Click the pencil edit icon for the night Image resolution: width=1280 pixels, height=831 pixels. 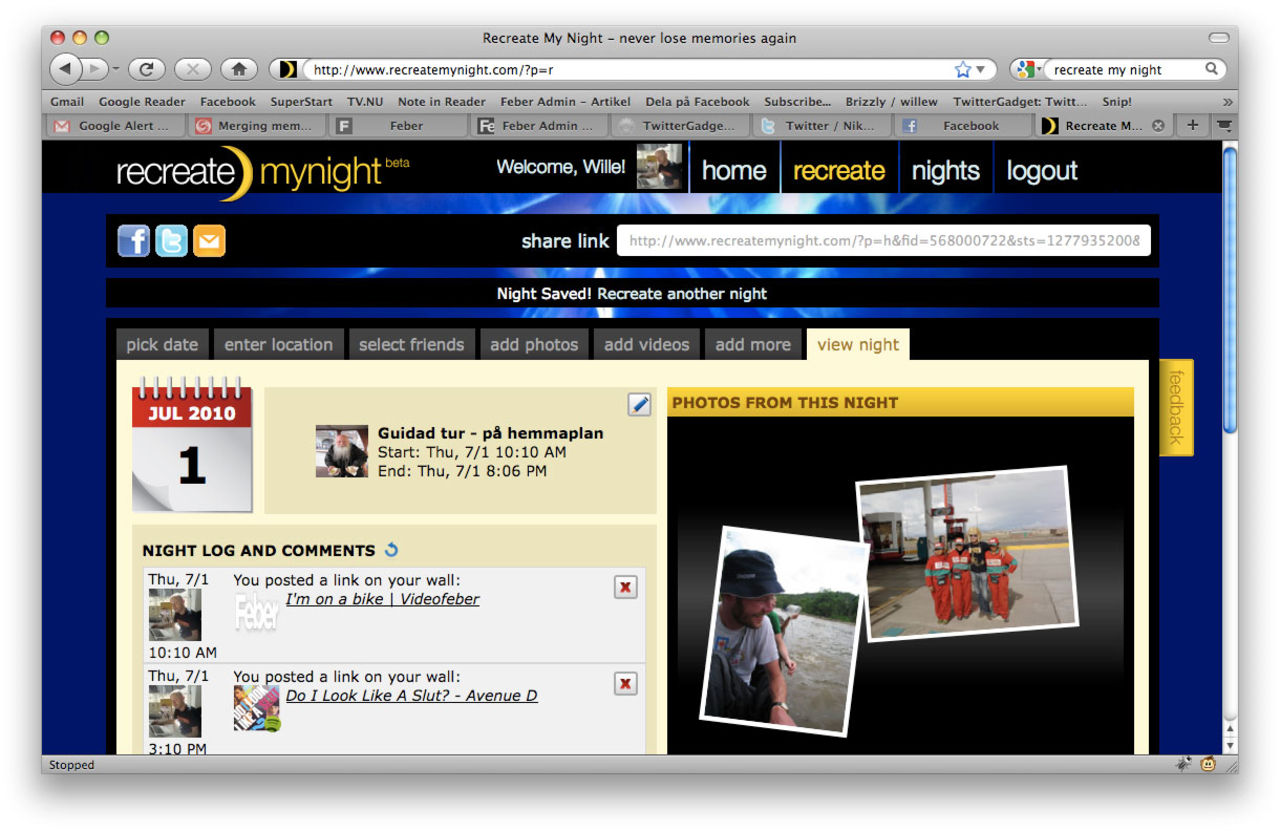(x=639, y=404)
